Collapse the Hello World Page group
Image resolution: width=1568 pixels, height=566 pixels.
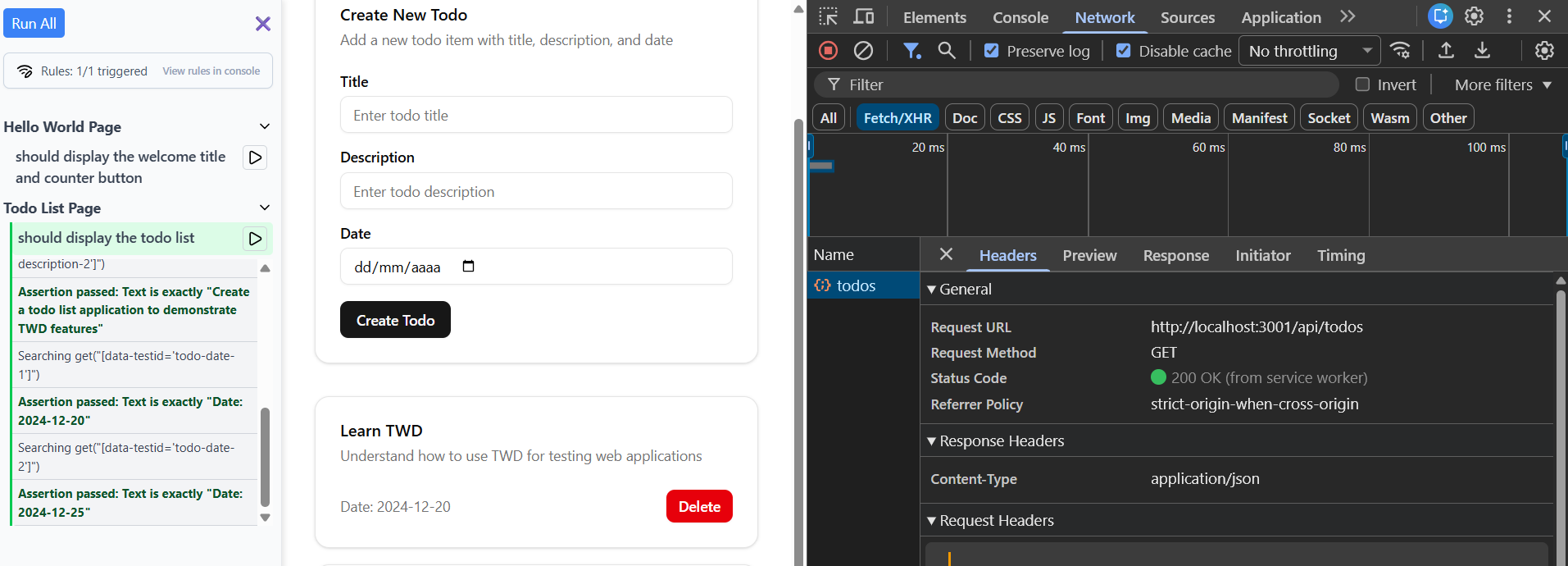264,126
